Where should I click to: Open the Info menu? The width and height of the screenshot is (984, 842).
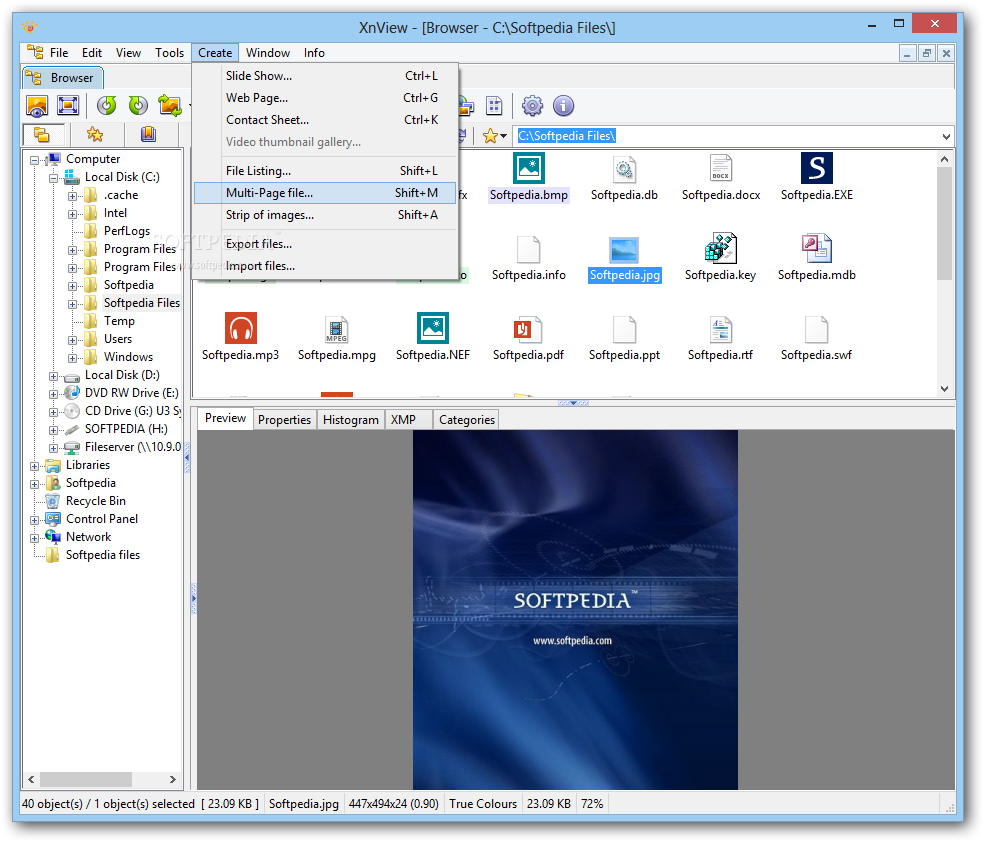[x=314, y=53]
